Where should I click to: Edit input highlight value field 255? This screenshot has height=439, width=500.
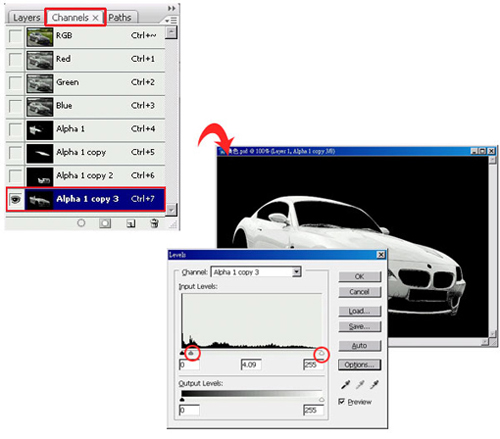pos(313,365)
